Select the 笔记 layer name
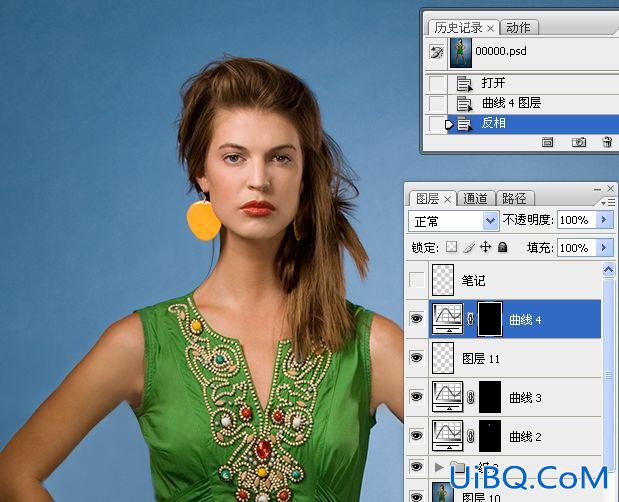This screenshot has height=502, width=619. click(x=473, y=281)
